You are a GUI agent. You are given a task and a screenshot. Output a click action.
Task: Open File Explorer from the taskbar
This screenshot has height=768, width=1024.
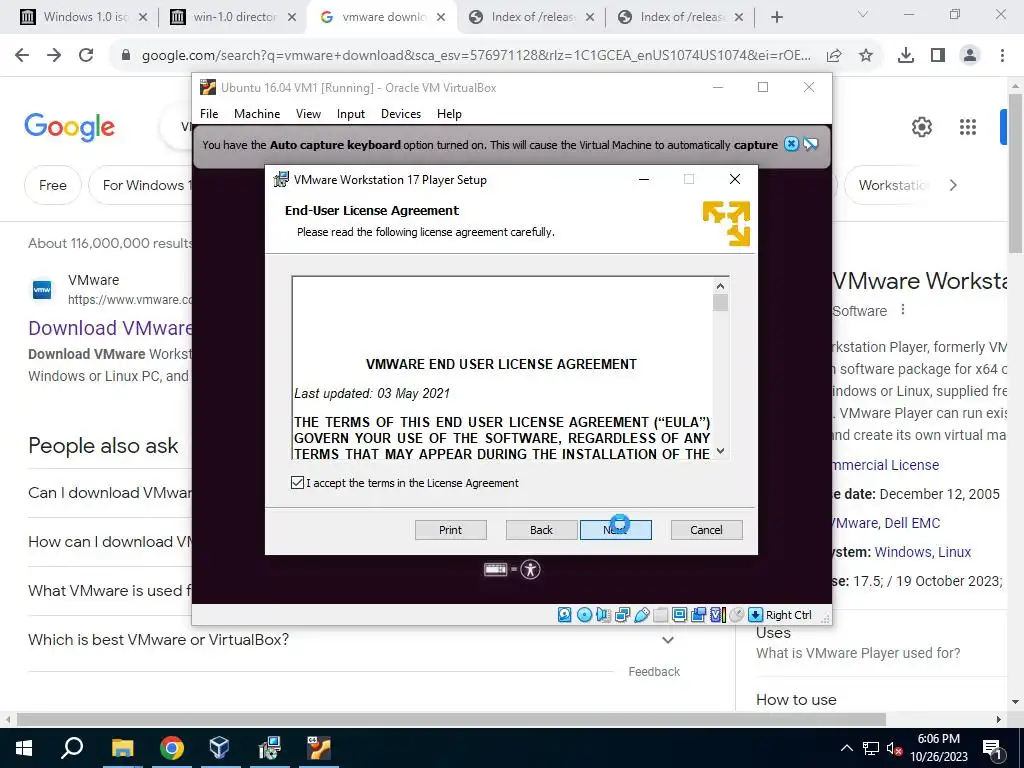[122, 748]
